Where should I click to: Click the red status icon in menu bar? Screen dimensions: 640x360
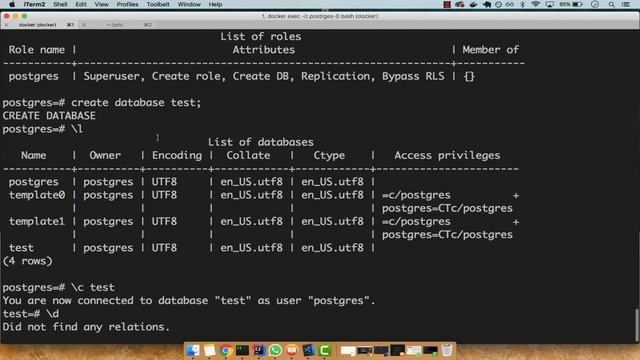pos(447,4)
